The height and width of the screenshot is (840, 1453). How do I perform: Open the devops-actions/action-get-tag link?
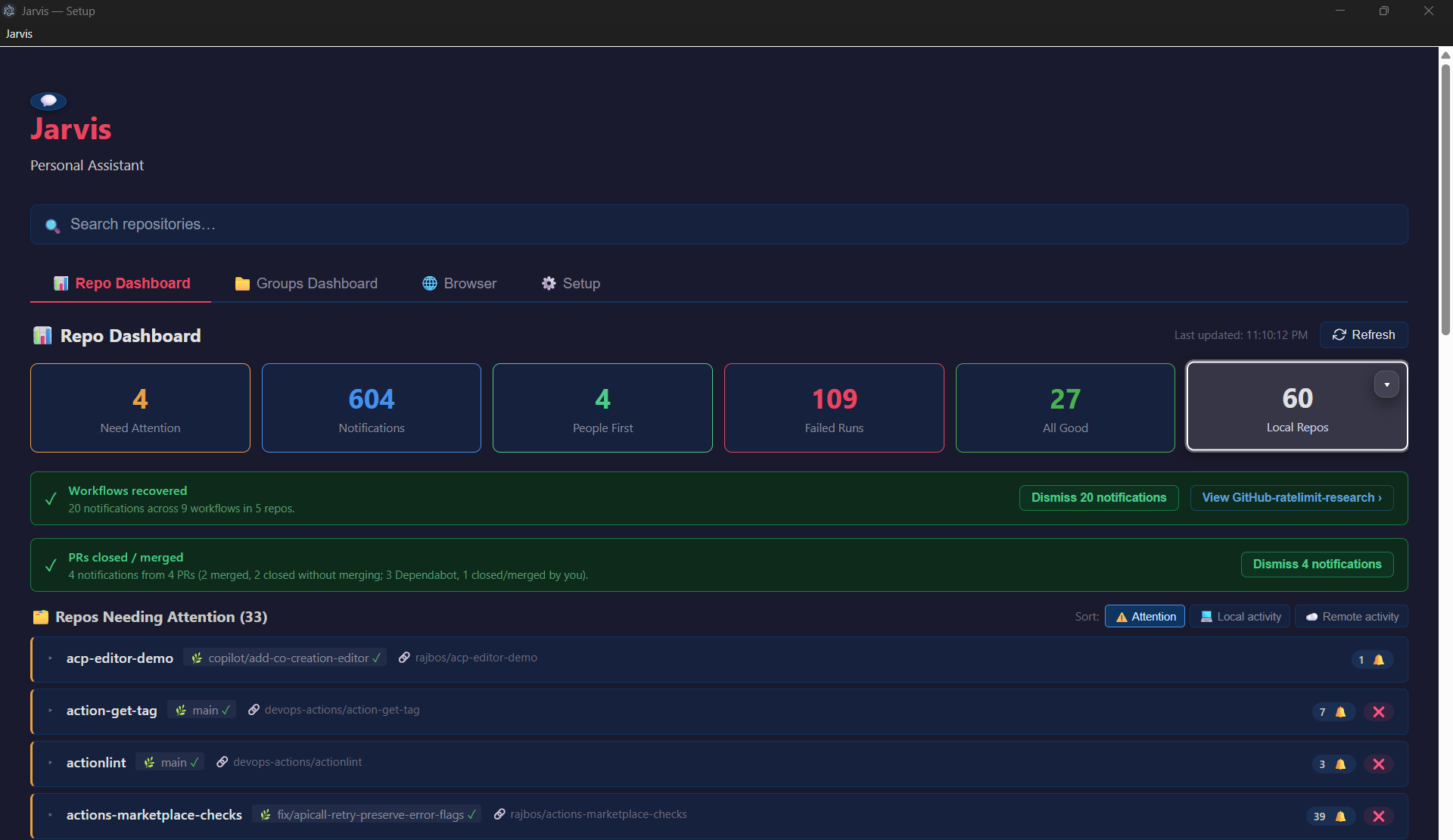(x=342, y=710)
